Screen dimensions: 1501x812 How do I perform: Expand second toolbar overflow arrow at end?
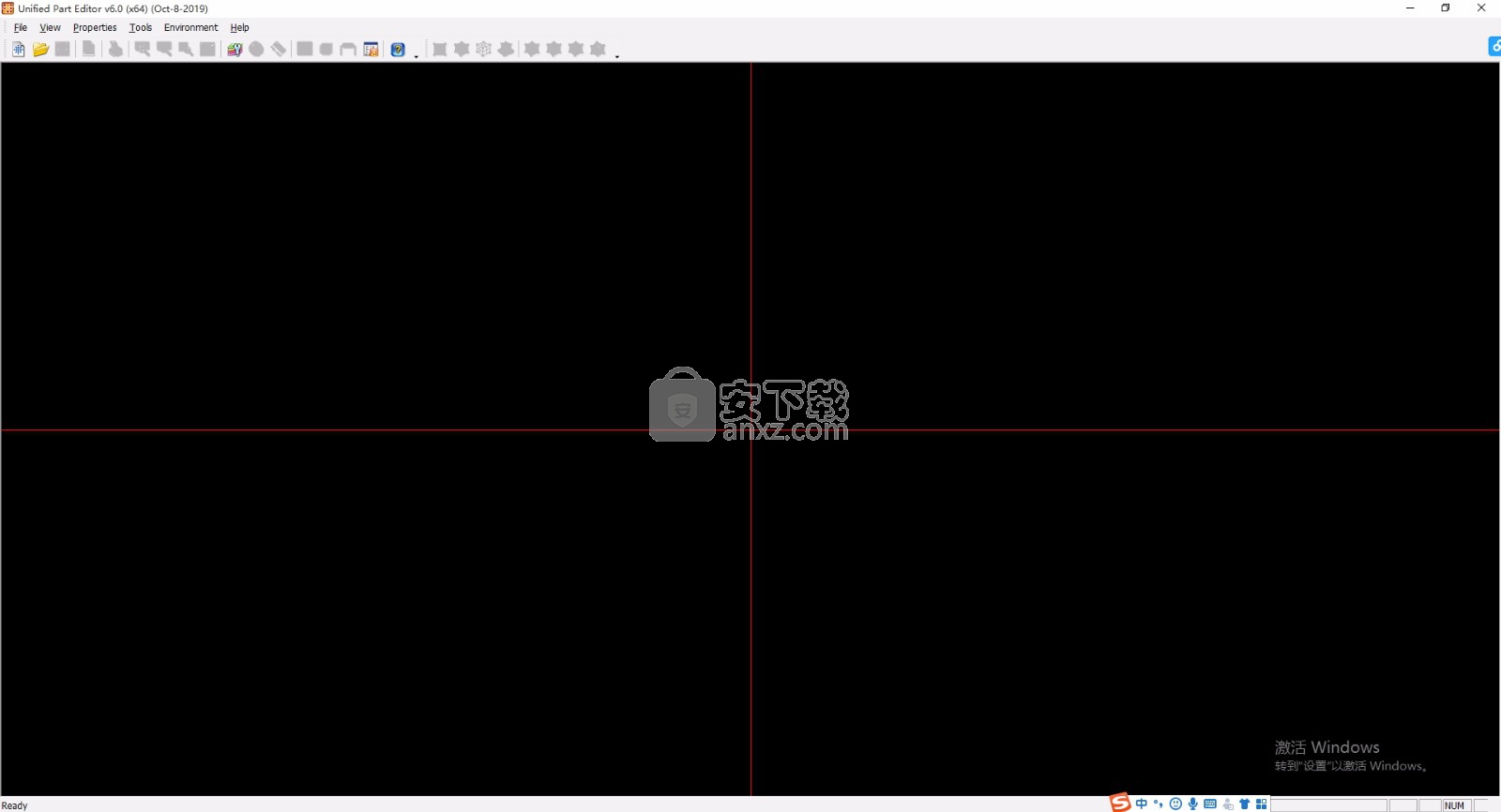pos(617,55)
